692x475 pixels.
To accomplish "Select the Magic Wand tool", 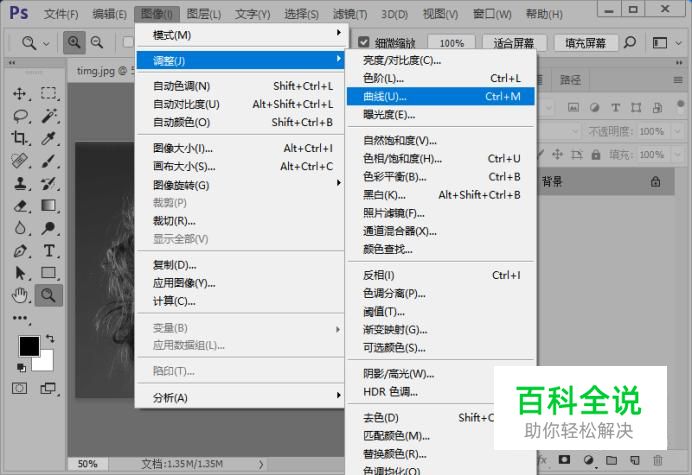I will point(49,116).
